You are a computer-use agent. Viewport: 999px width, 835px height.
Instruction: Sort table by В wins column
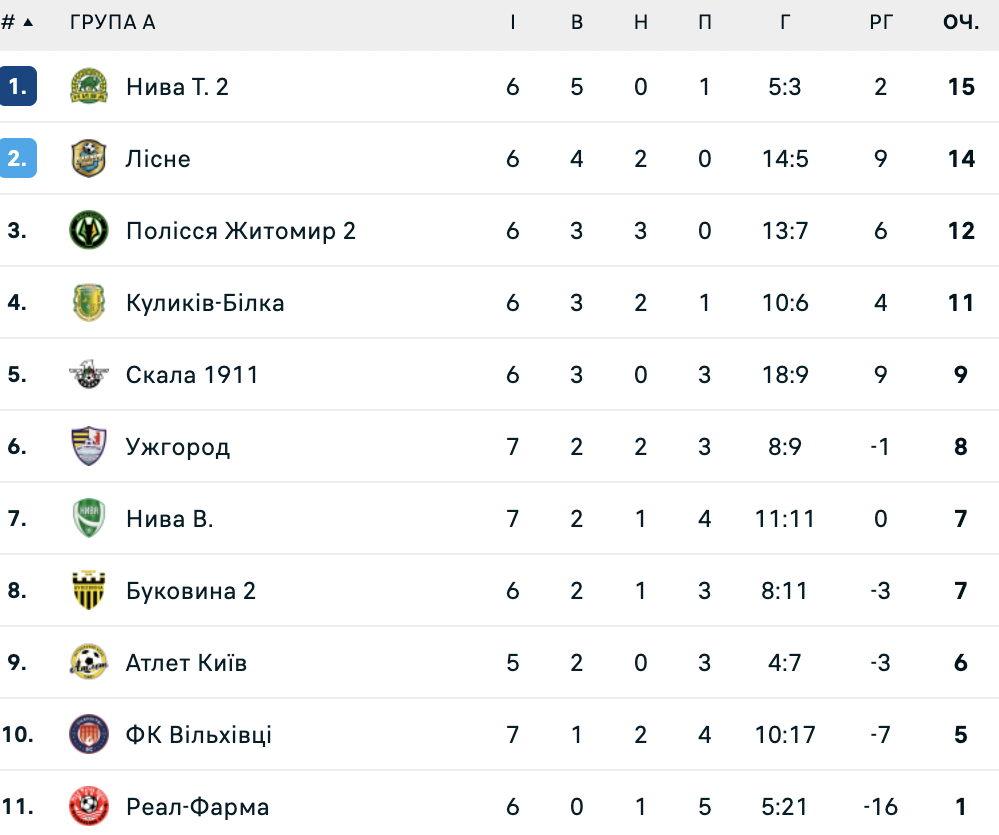pos(577,22)
